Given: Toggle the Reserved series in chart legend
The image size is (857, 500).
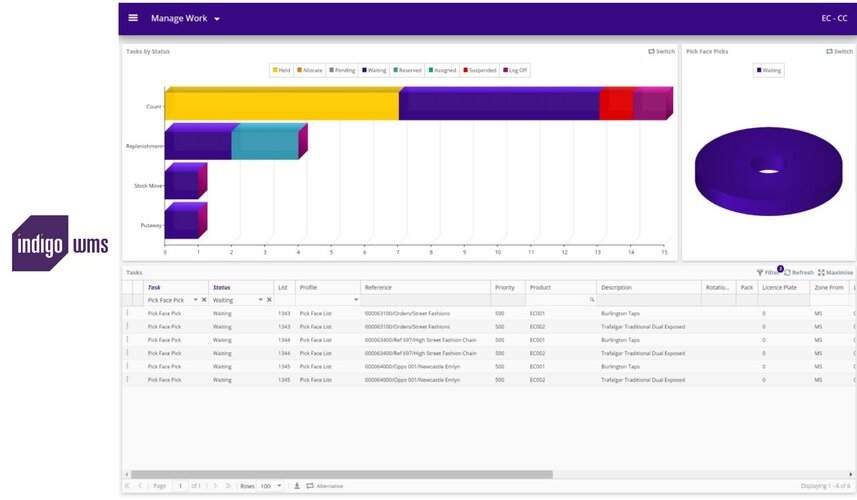Looking at the screenshot, I should click(409, 71).
